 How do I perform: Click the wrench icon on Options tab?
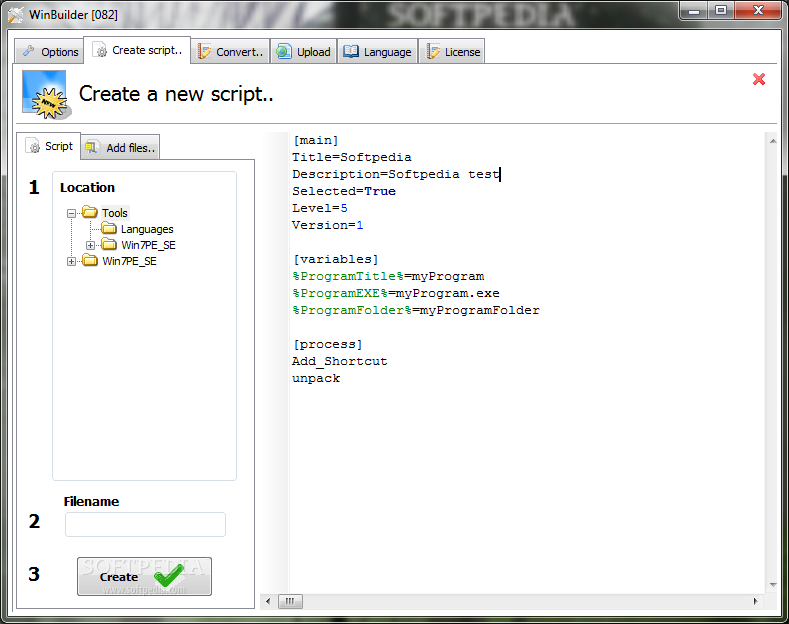(x=29, y=51)
